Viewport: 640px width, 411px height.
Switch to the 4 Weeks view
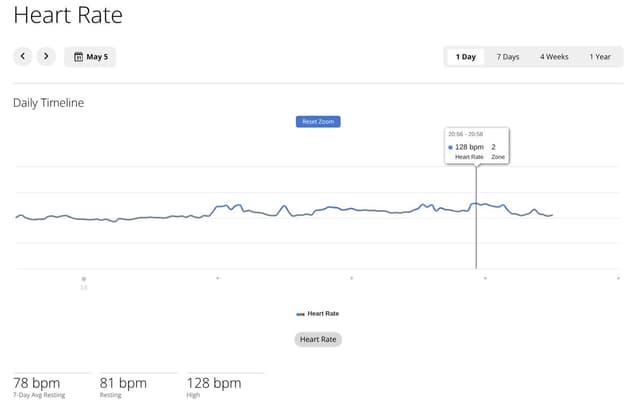tap(554, 57)
